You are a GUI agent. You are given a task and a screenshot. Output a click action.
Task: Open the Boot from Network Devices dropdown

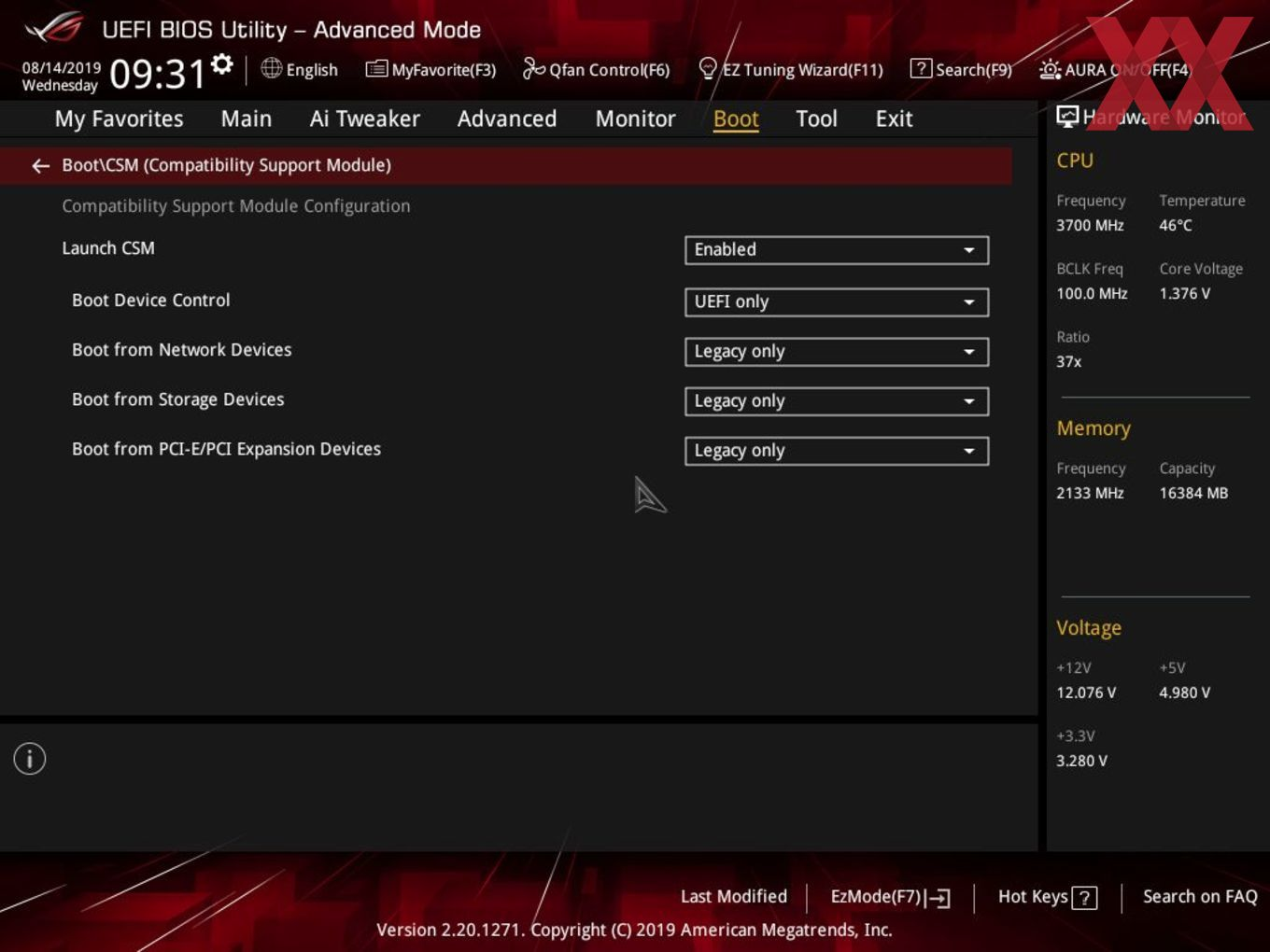pyautogui.click(x=837, y=352)
